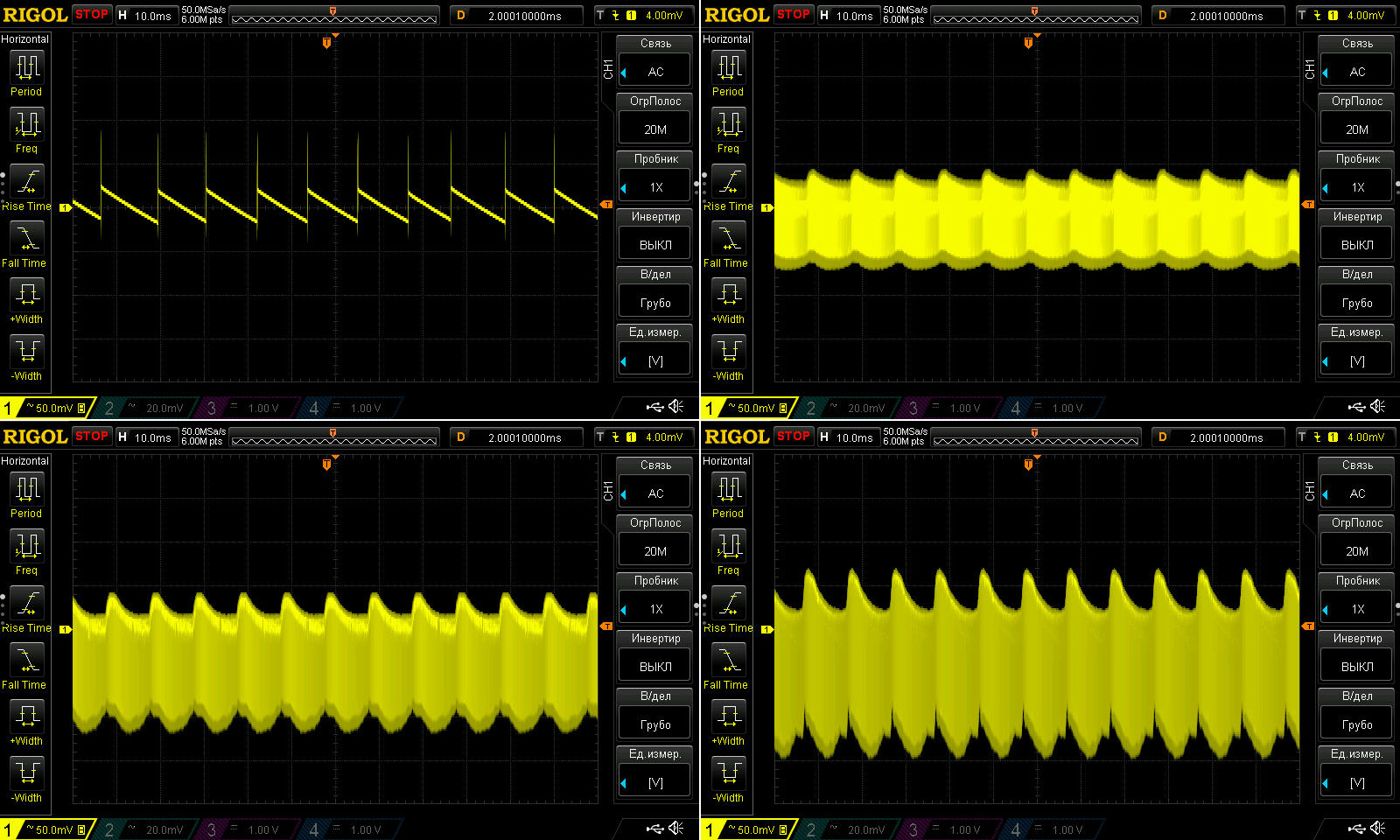Toggle ОгрПолос 20M bandwidth limit in top-right scope
The image size is (1400, 840).
click(x=1357, y=129)
